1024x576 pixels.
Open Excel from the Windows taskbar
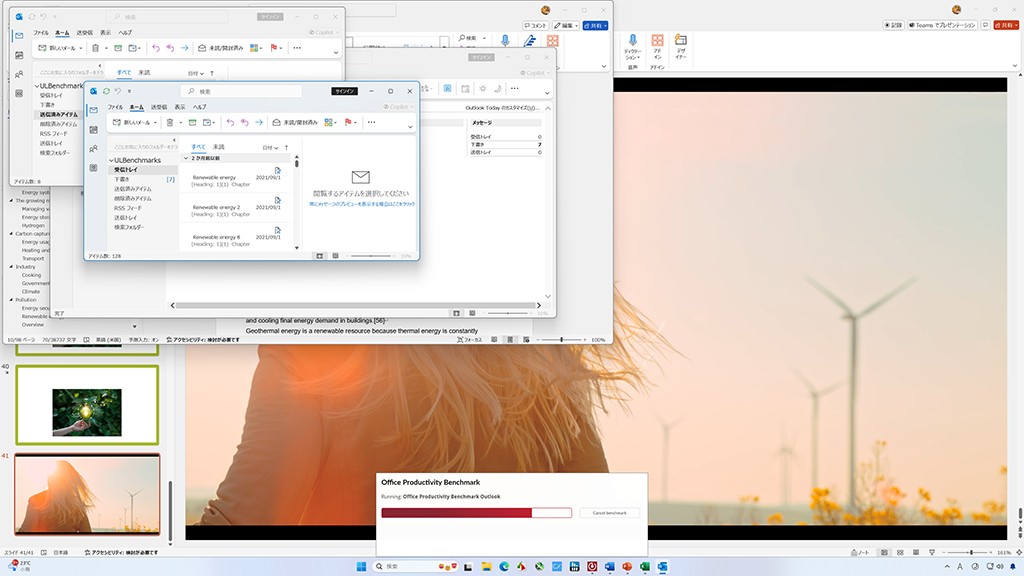pyautogui.click(x=645, y=566)
